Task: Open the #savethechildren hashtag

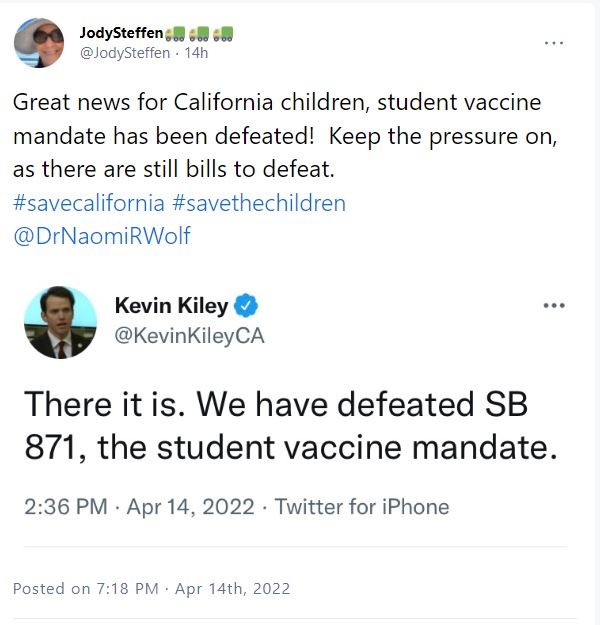Action: point(259,203)
